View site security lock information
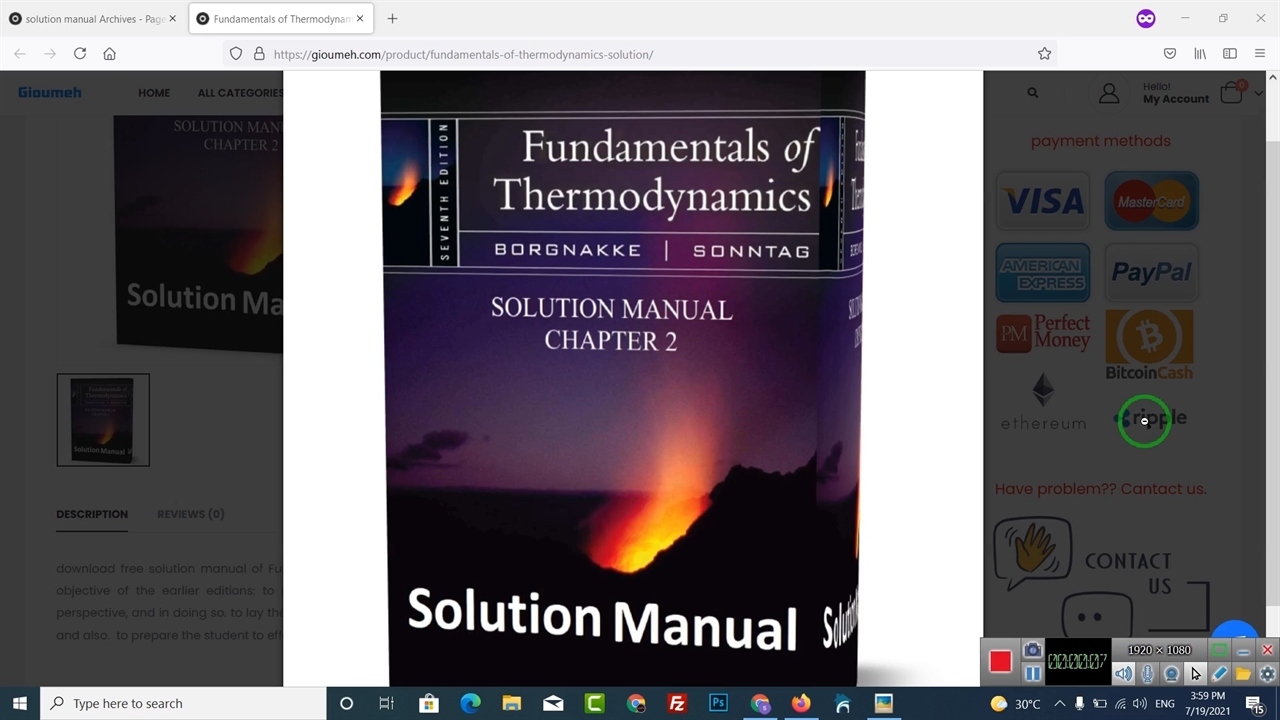 [259, 54]
